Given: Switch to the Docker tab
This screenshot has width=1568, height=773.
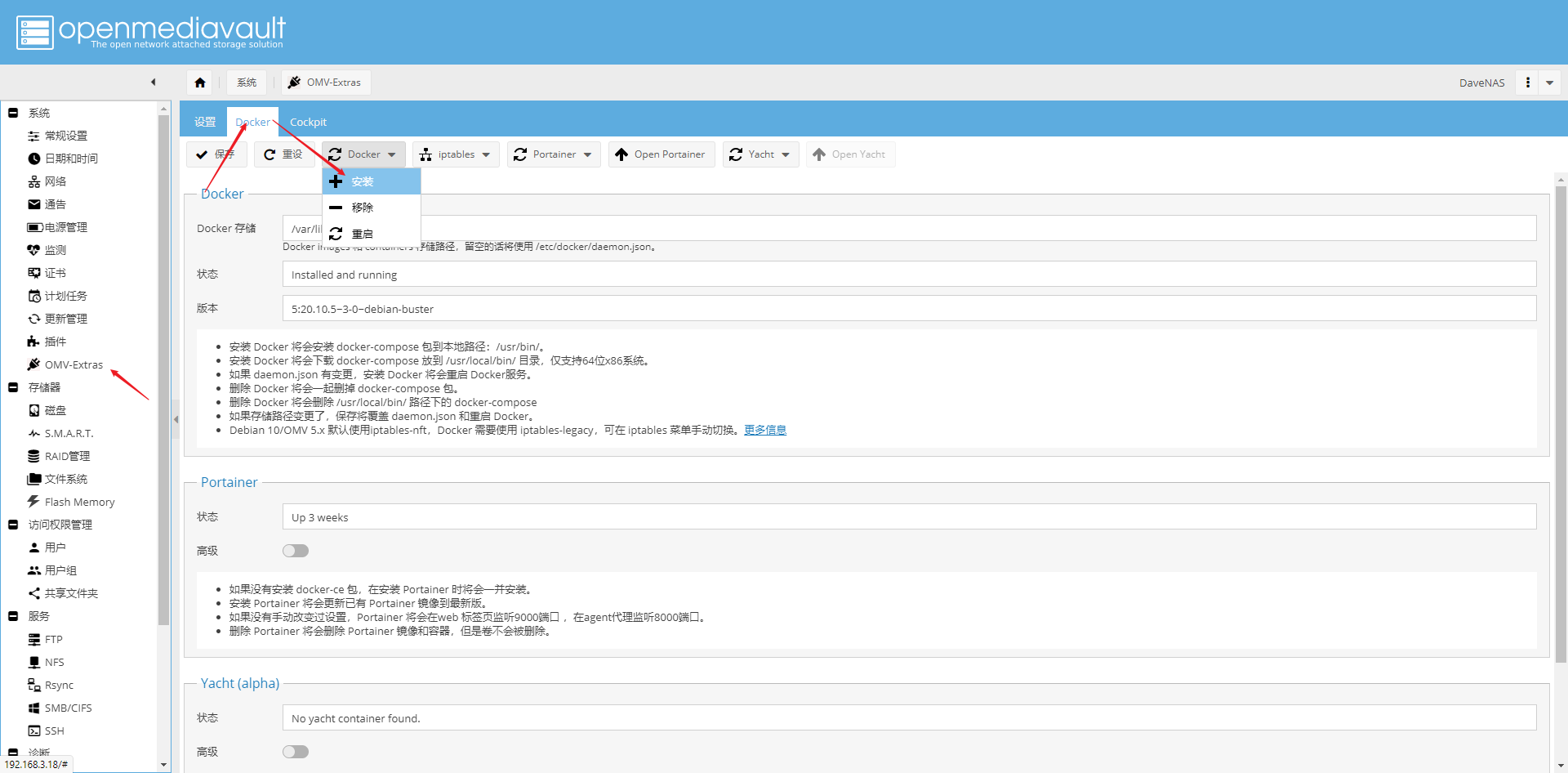Looking at the screenshot, I should 252,122.
